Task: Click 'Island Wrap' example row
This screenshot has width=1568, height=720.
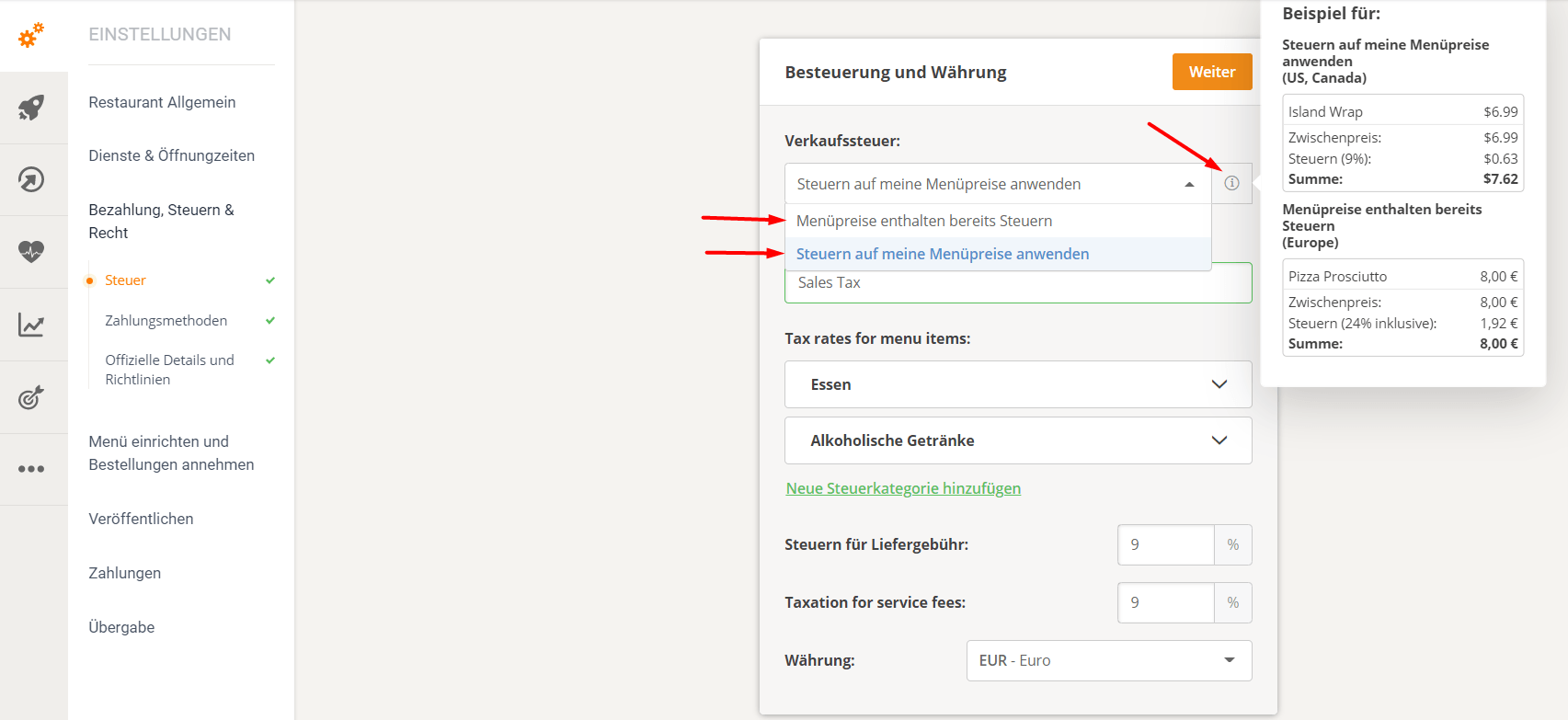Action: point(1402,111)
